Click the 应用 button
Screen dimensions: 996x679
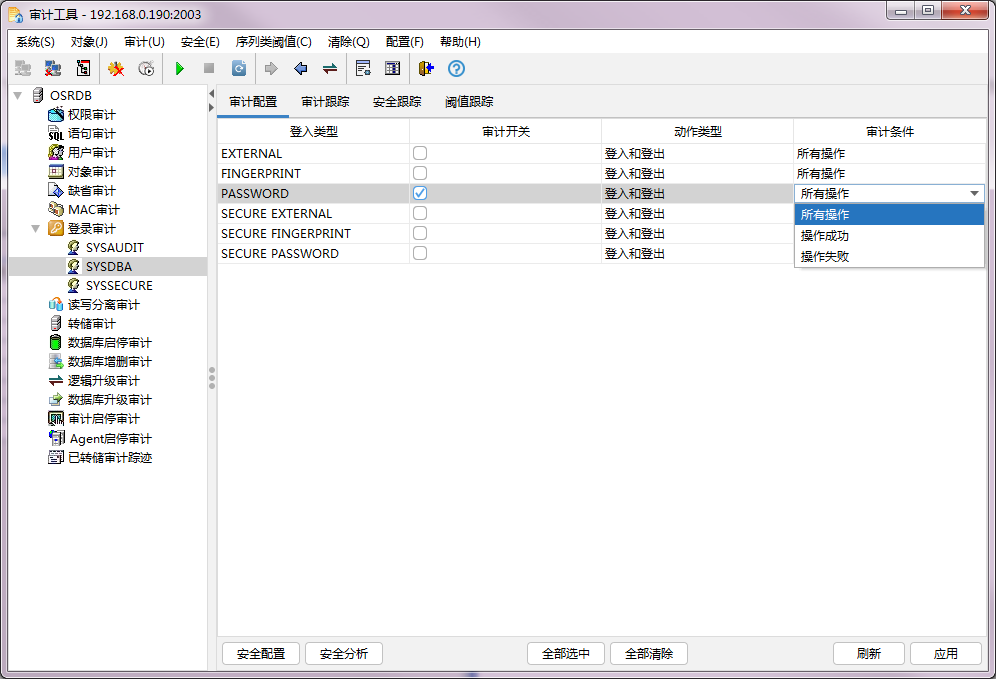(945, 653)
